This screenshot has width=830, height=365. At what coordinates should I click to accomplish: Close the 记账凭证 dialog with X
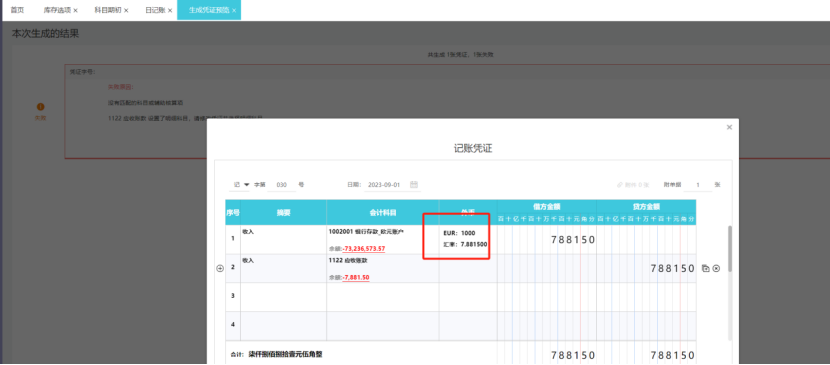coord(729,127)
